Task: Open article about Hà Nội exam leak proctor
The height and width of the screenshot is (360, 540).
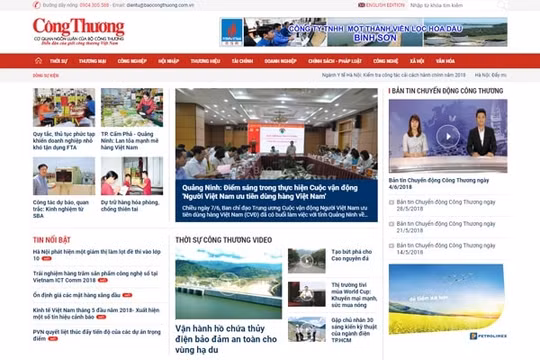Action: 97,255
